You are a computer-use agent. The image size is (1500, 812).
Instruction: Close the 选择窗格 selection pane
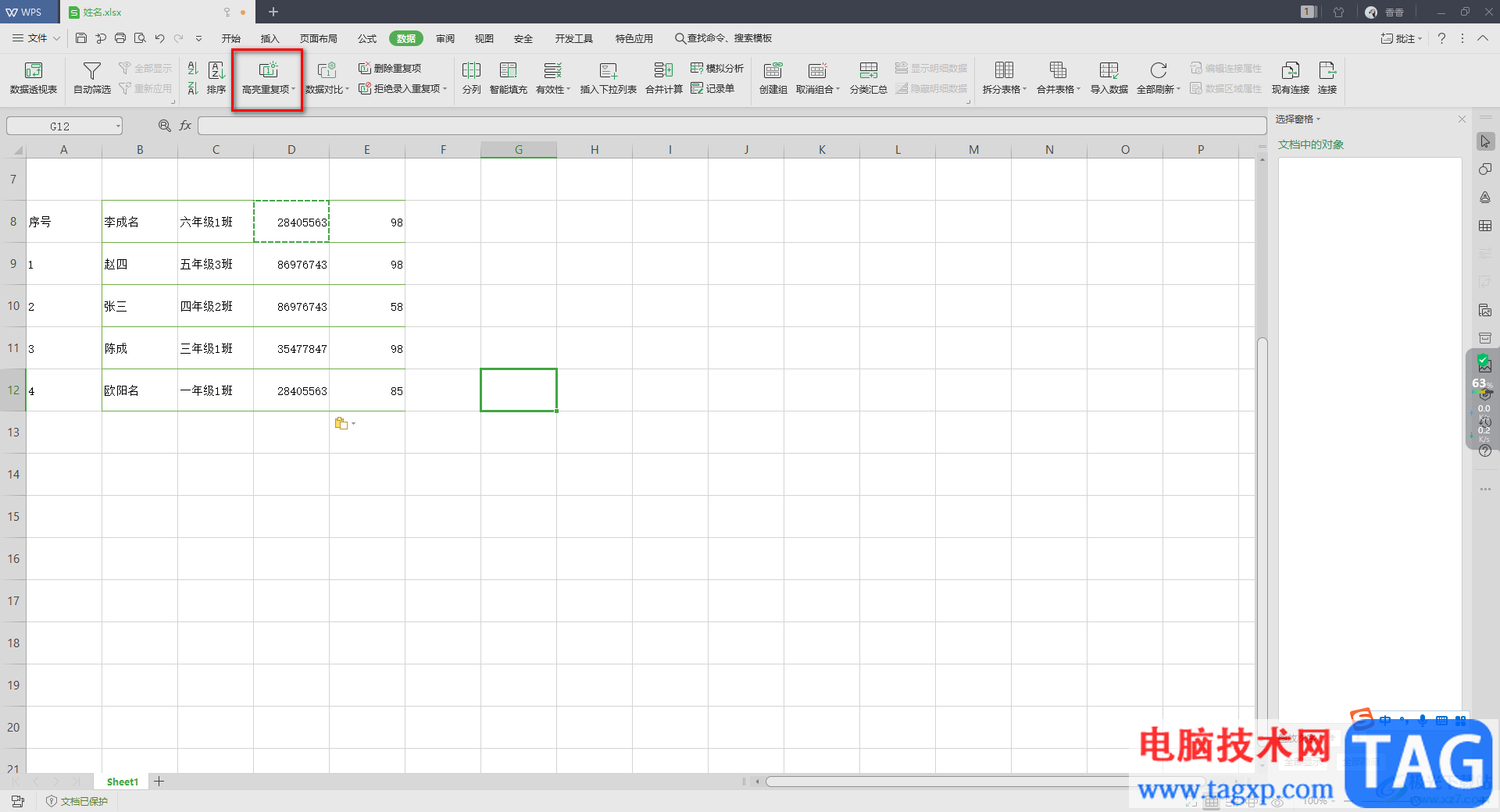point(1462,119)
